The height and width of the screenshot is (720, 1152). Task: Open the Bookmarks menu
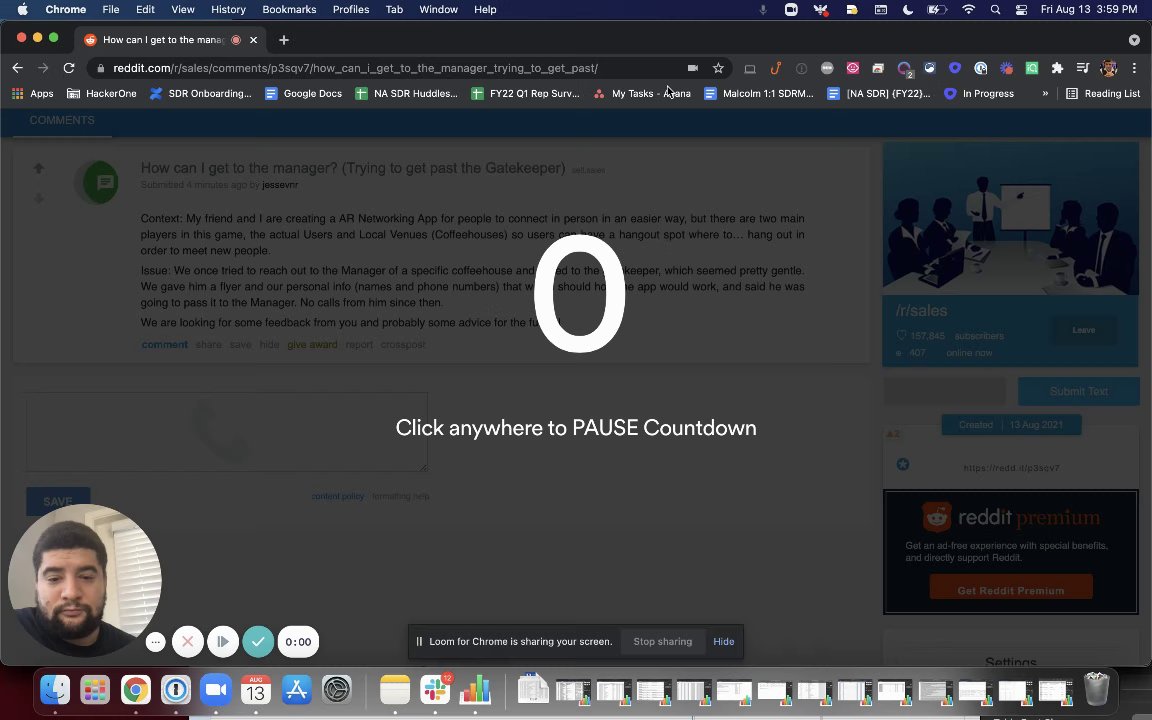289,10
